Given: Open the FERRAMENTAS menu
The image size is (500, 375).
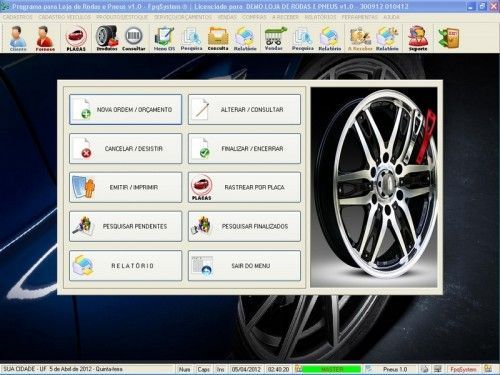Looking at the screenshot, I should coord(360,17).
